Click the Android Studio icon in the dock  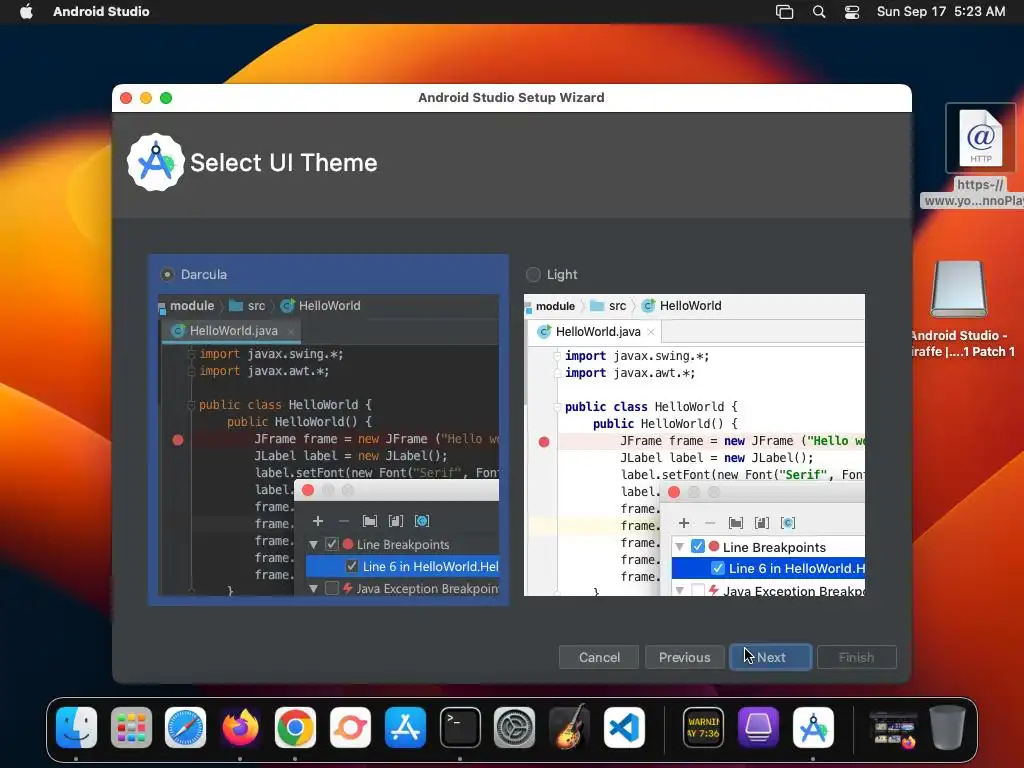coord(813,728)
